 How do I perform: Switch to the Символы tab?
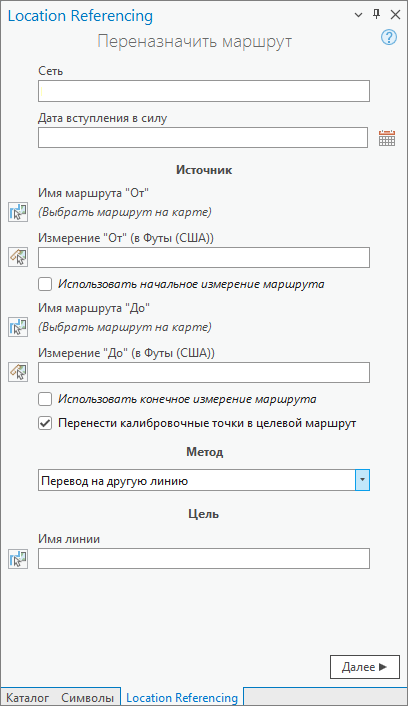coord(87,697)
